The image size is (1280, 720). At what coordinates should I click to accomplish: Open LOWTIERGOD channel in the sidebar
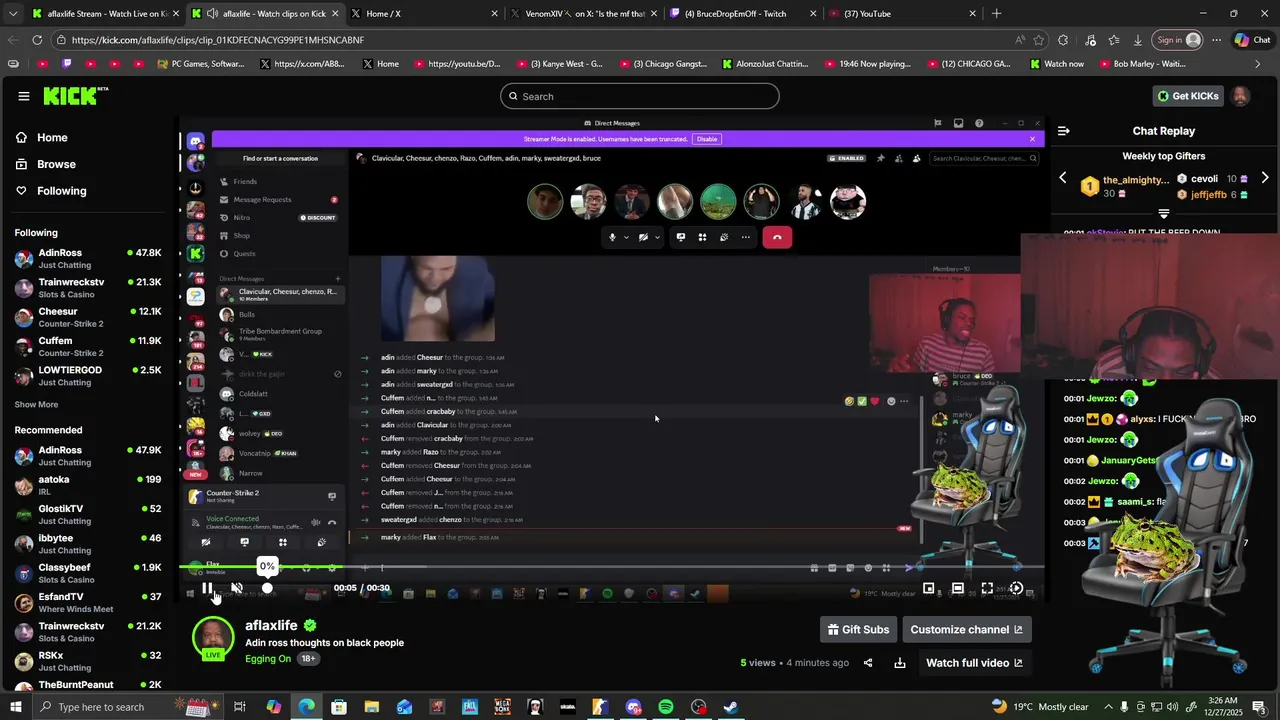[88, 375]
